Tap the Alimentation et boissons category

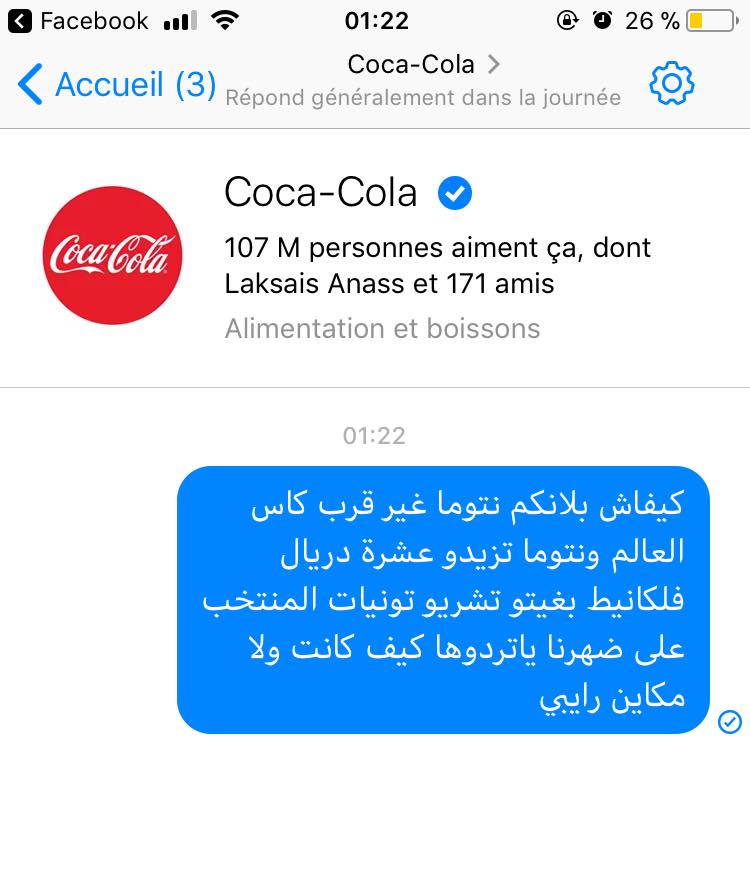pos(383,329)
